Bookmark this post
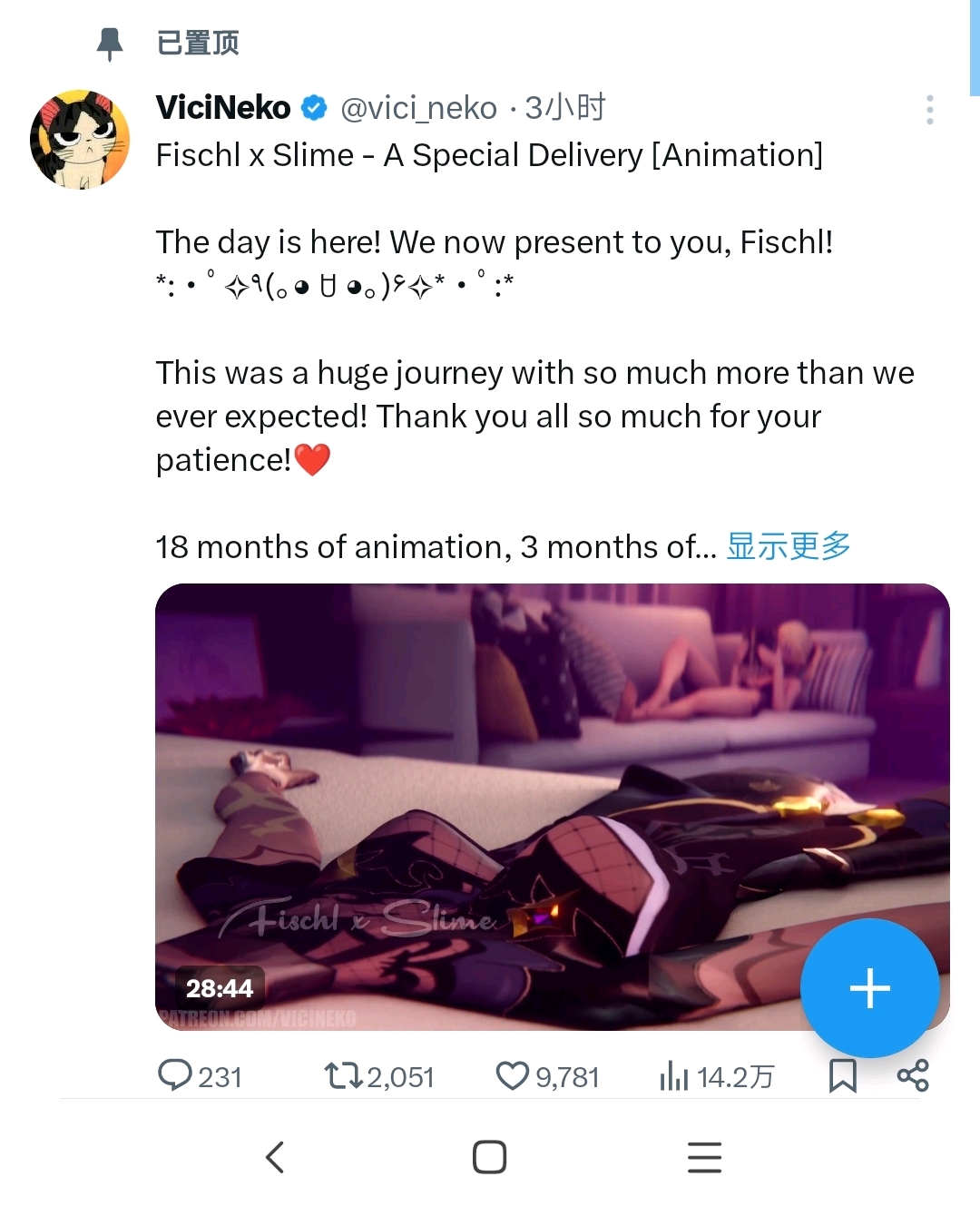 pos(843,1076)
